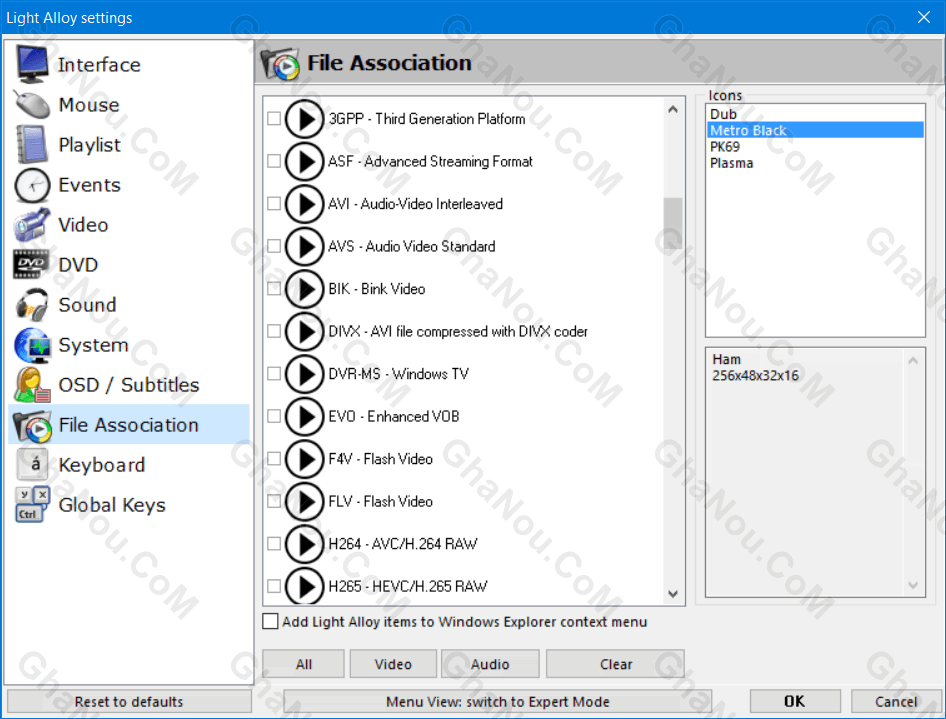946x719 pixels.
Task: Click the play icon beside FLV
Action: click(x=305, y=501)
